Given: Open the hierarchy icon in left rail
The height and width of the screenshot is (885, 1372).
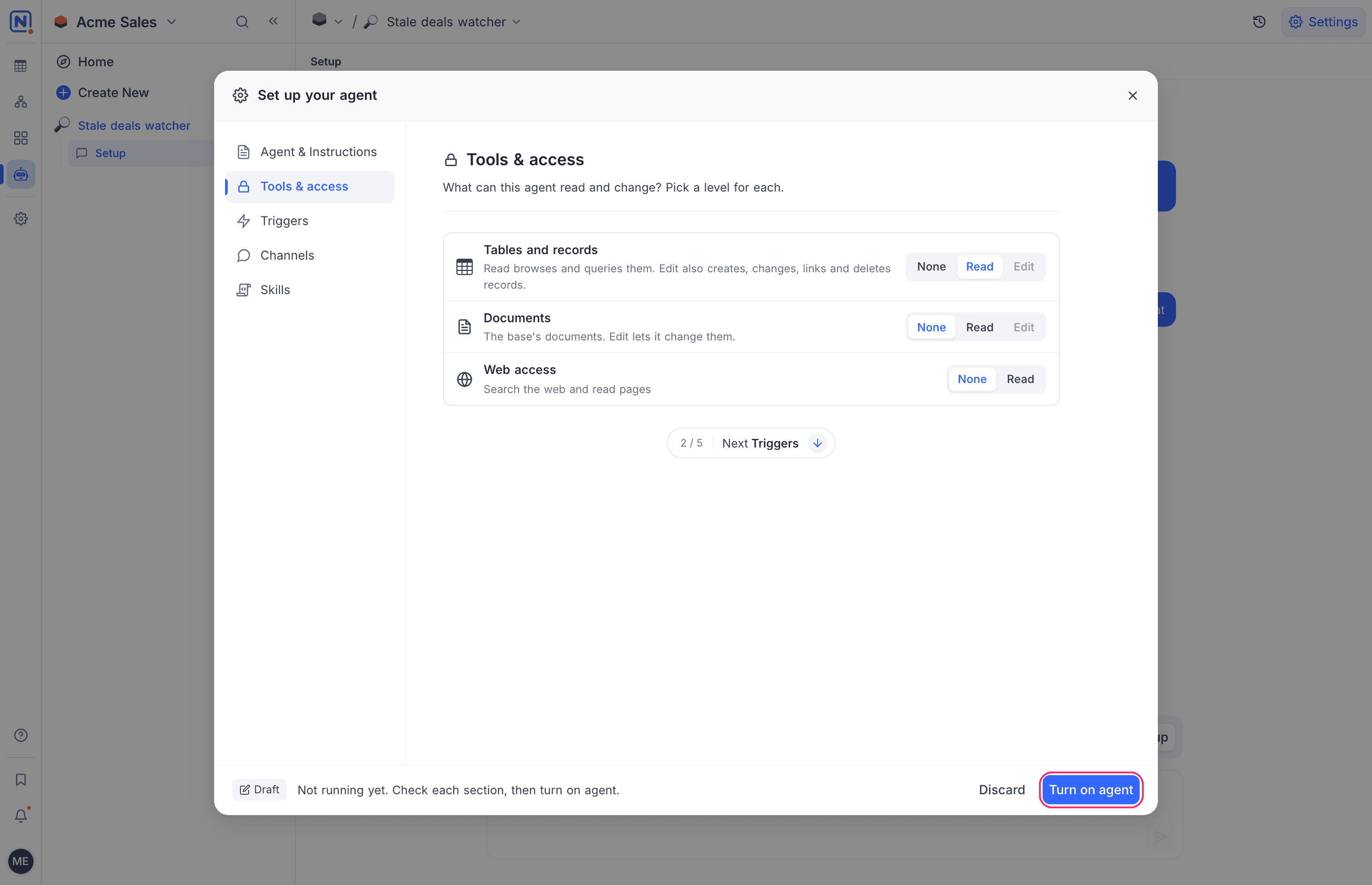Looking at the screenshot, I should pos(21,102).
